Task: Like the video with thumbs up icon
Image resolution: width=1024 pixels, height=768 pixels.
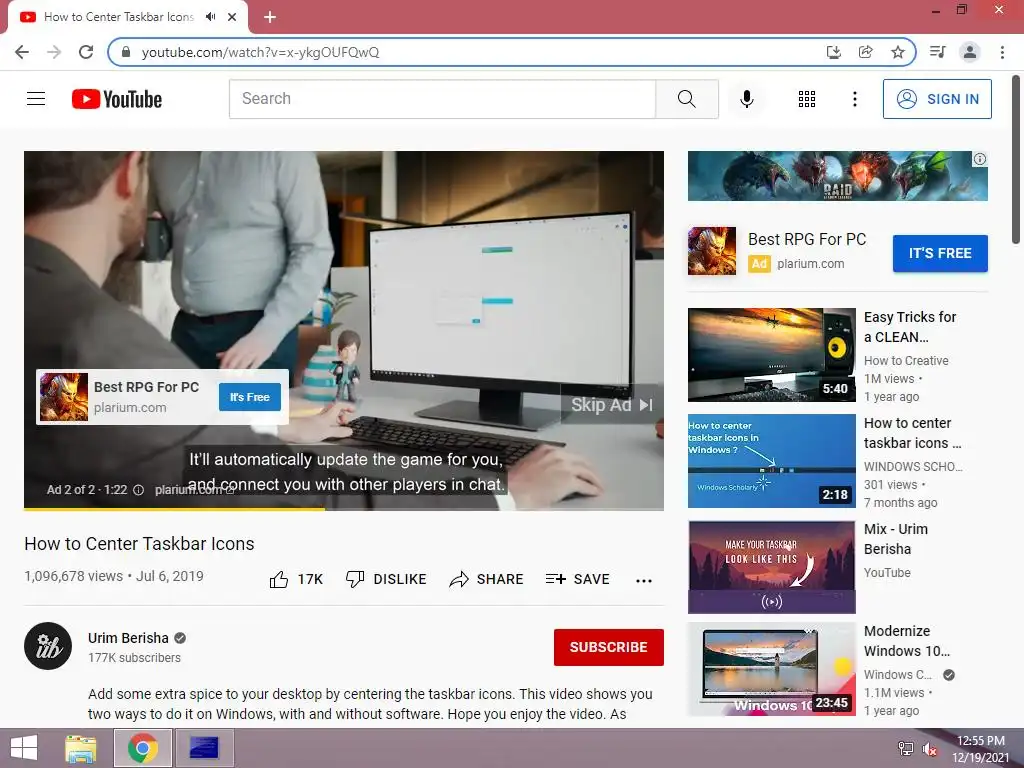Action: click(279, 579)
